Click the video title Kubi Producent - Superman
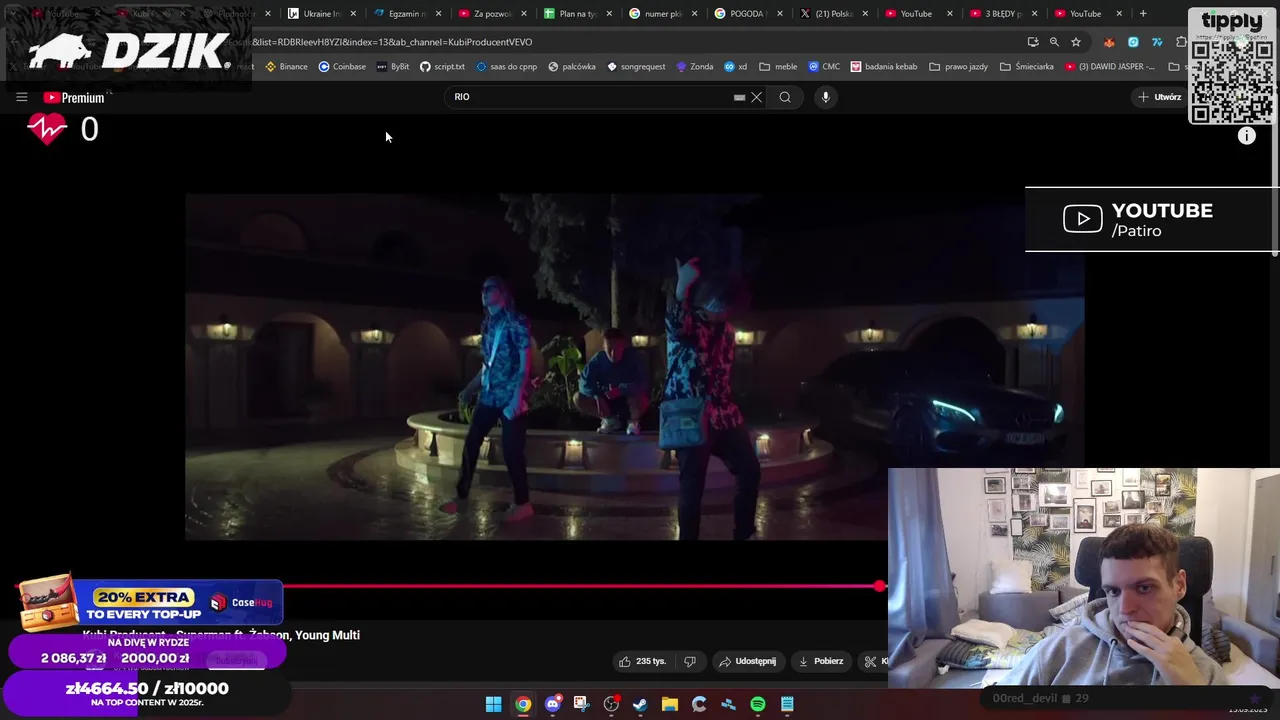 tap(221, 635)
